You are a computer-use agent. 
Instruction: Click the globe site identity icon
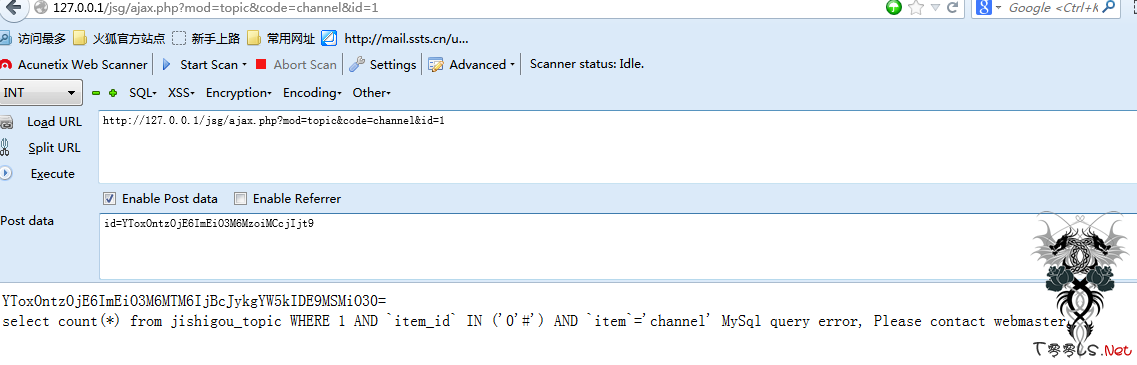pyautogui.click(x=41, y=8)
